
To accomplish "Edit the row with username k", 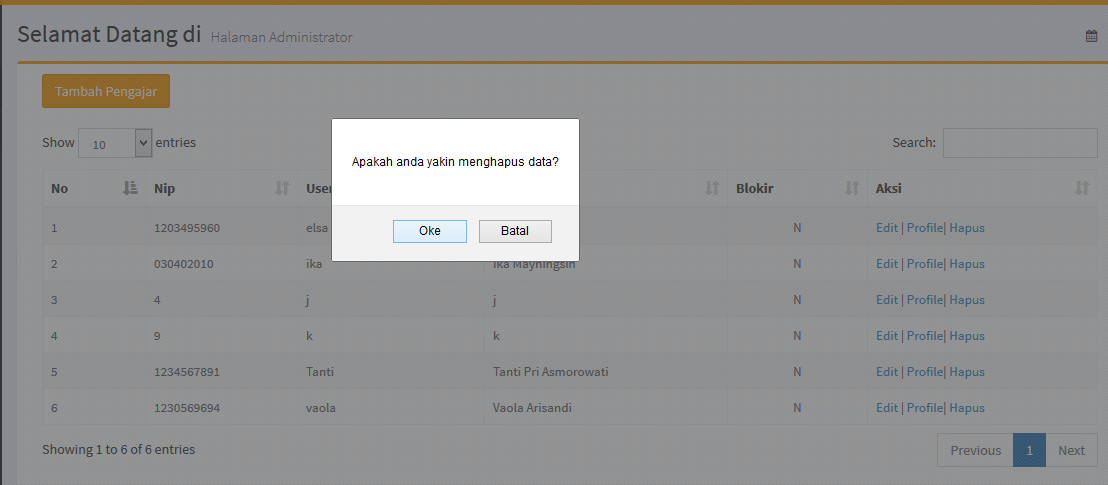I will [887, 336].
